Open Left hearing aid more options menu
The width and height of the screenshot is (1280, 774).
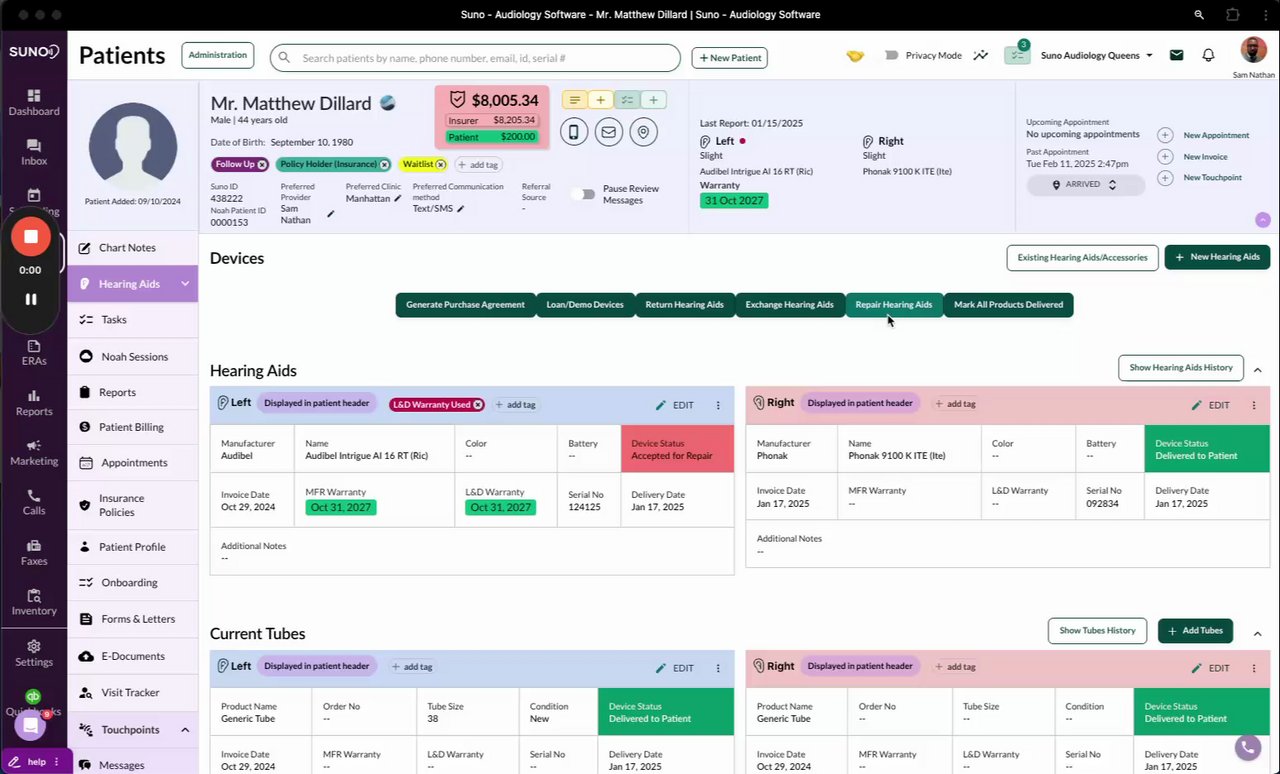coord(718,405)
